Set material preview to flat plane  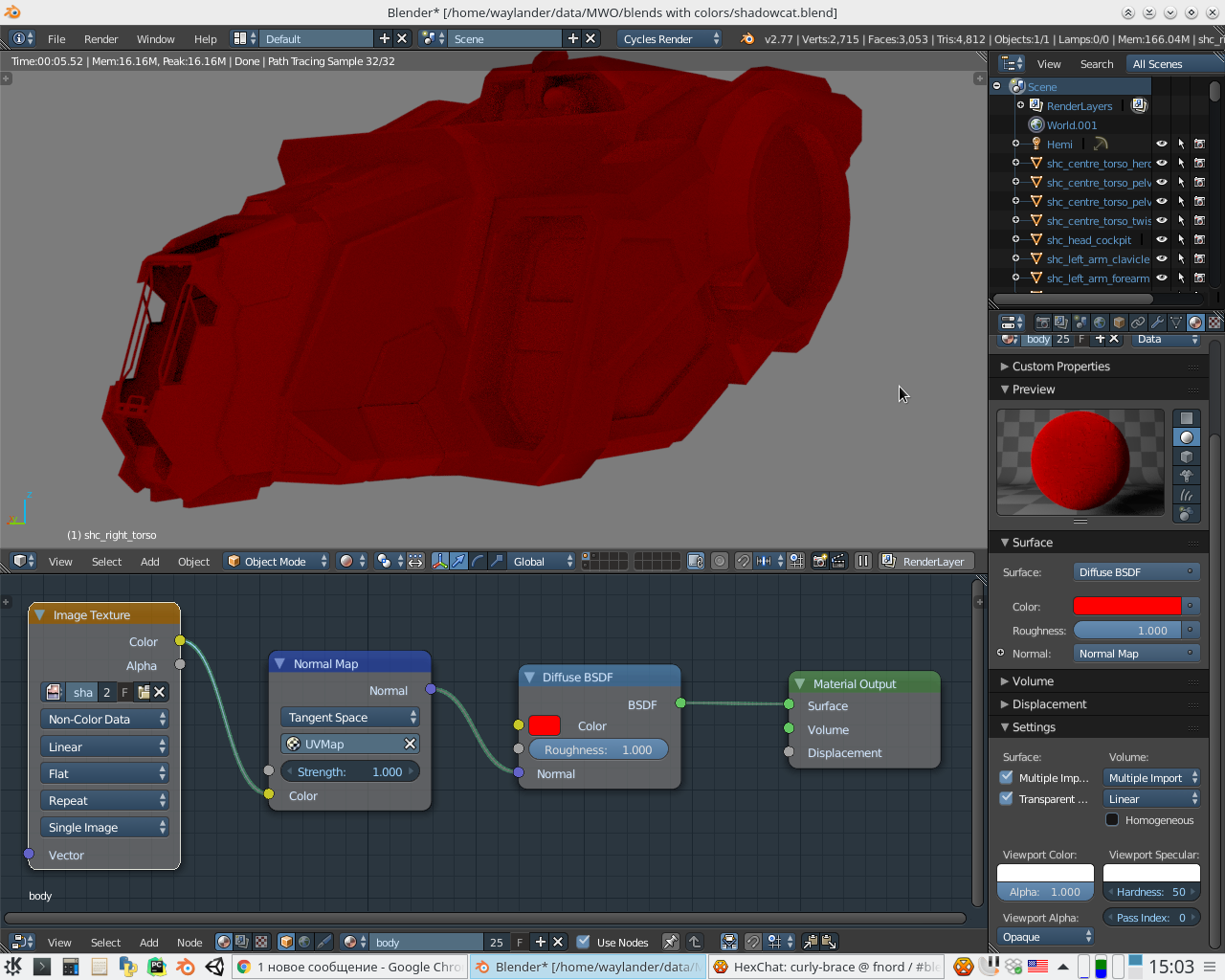[1187, 418]
